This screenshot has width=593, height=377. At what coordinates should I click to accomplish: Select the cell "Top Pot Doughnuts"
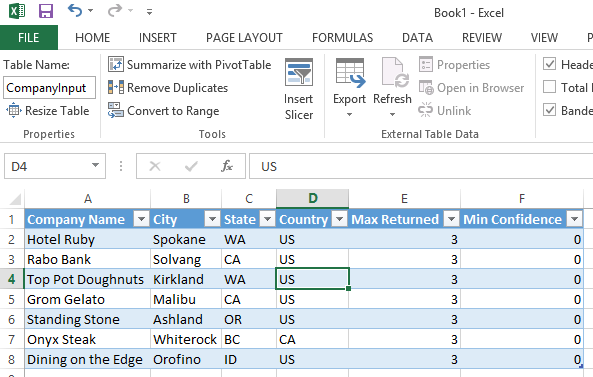pyautogui.click(x=88, y=279)
